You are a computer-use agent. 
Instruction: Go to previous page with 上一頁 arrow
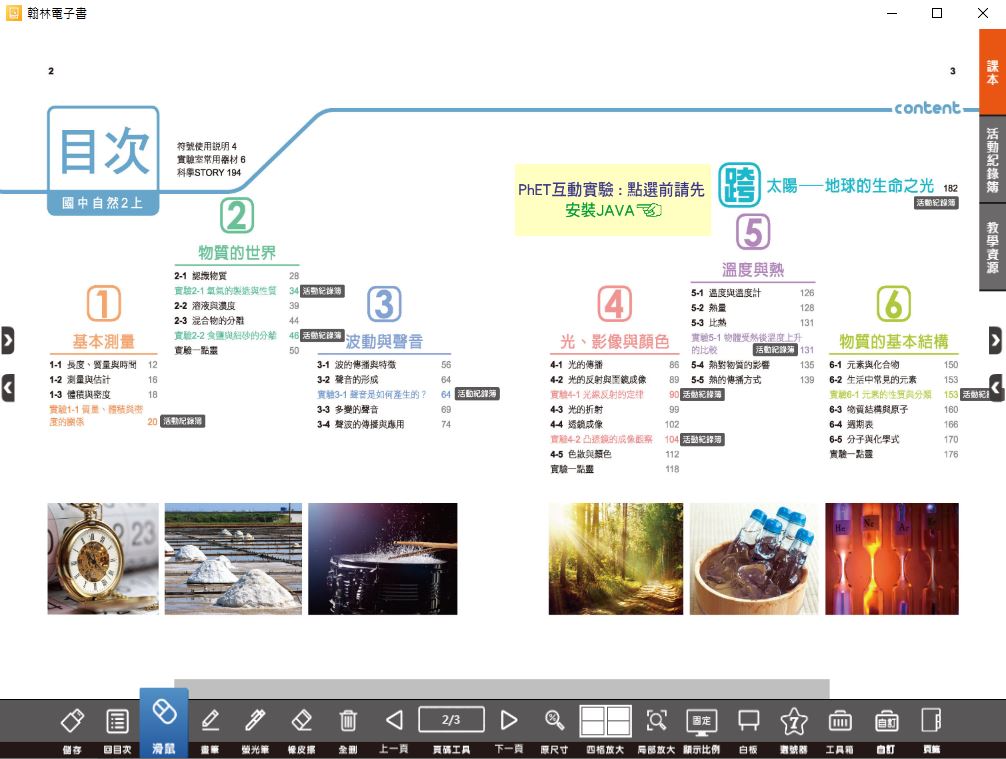coord(394,720)
